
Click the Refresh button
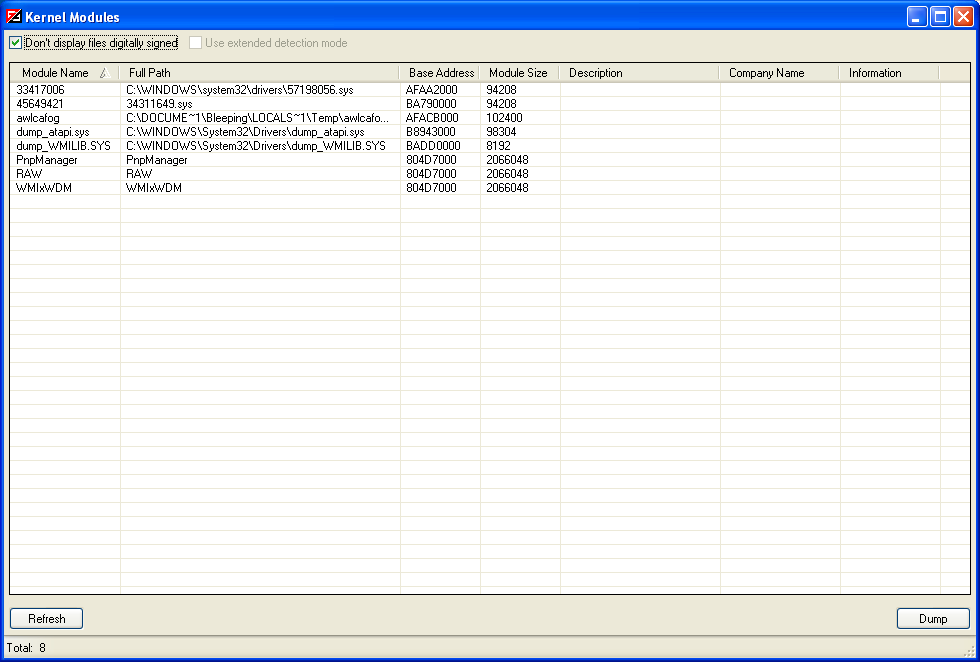[46, 618]
